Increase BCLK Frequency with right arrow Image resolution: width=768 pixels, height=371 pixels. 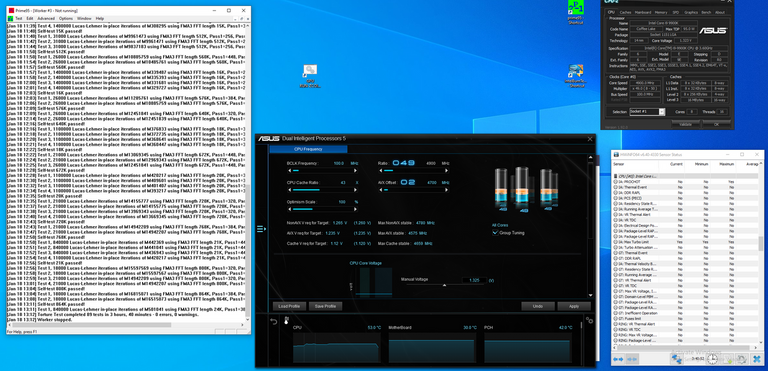[x=355, y=171]
